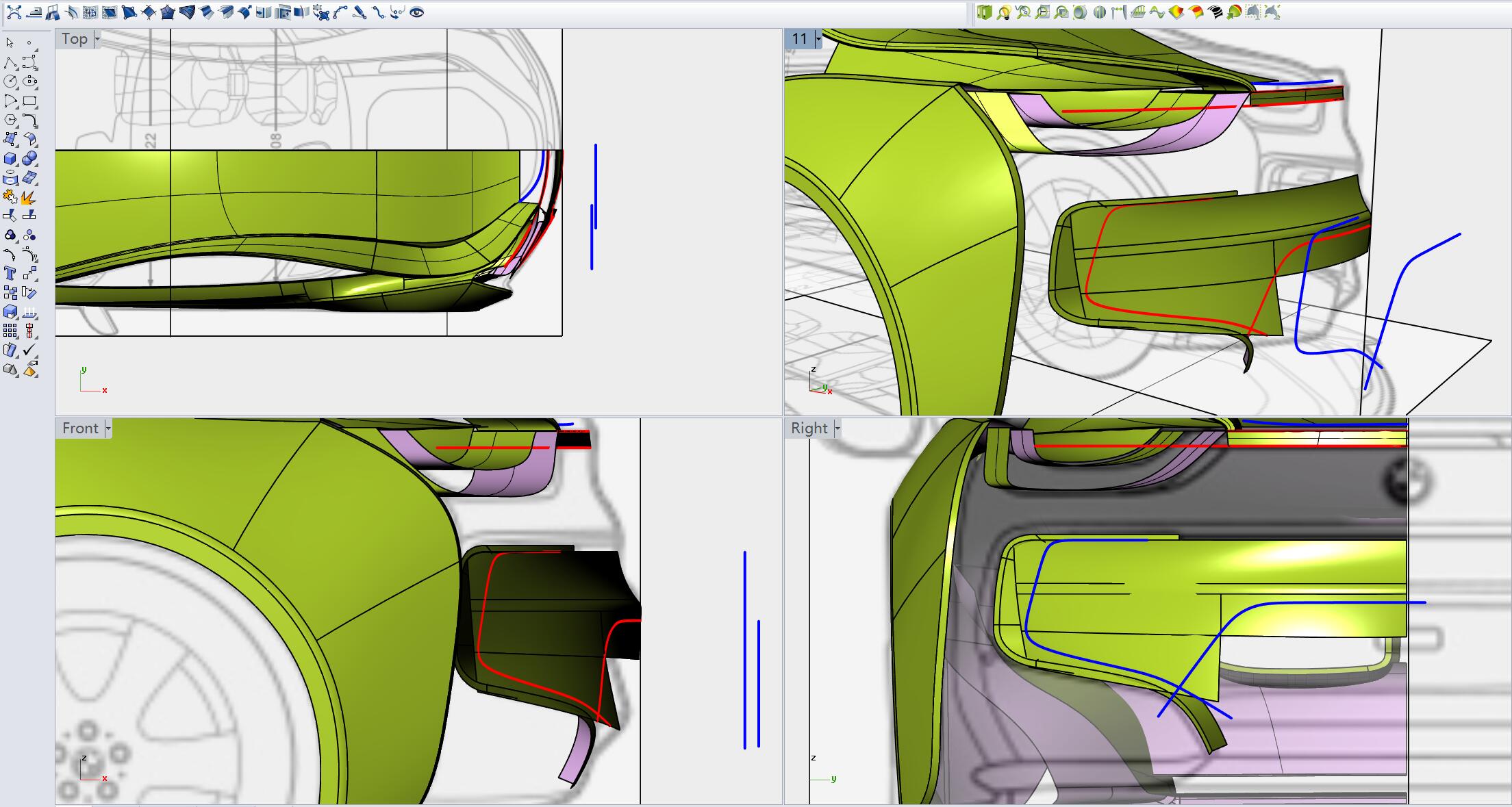Viewport: 1512px width, 807px height.
Task: Click the Top viewport title label
Action: pos(75,39)
